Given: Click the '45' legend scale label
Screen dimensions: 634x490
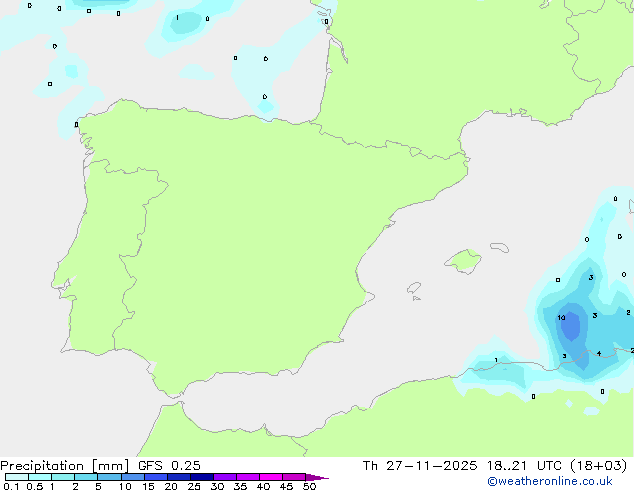Looking at the screenshot, I should 286,486.
